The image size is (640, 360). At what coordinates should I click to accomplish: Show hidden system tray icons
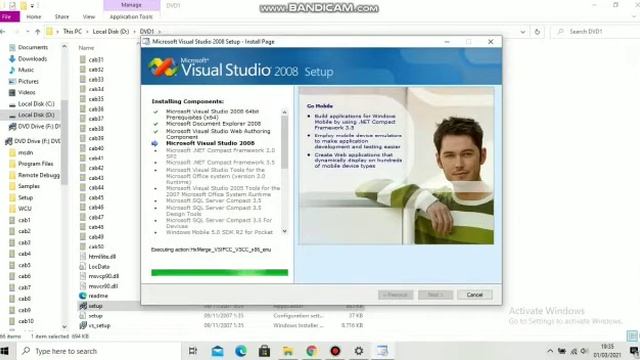550,351
